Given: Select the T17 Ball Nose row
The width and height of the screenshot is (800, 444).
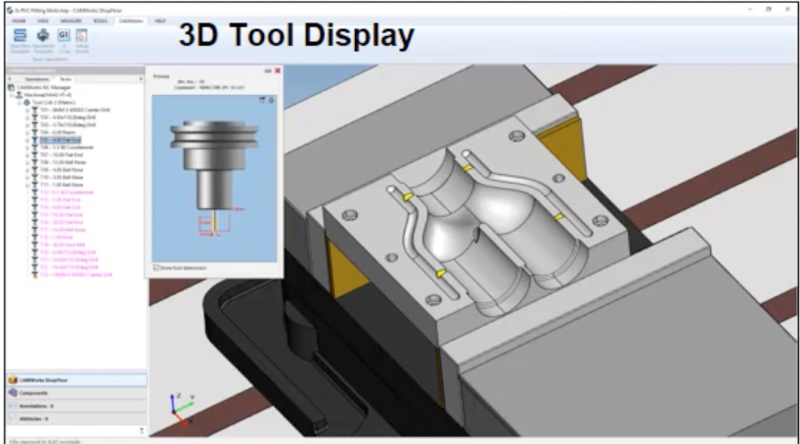Looking at the screenshot, I should pyautogui.click(x=63, y=230).
